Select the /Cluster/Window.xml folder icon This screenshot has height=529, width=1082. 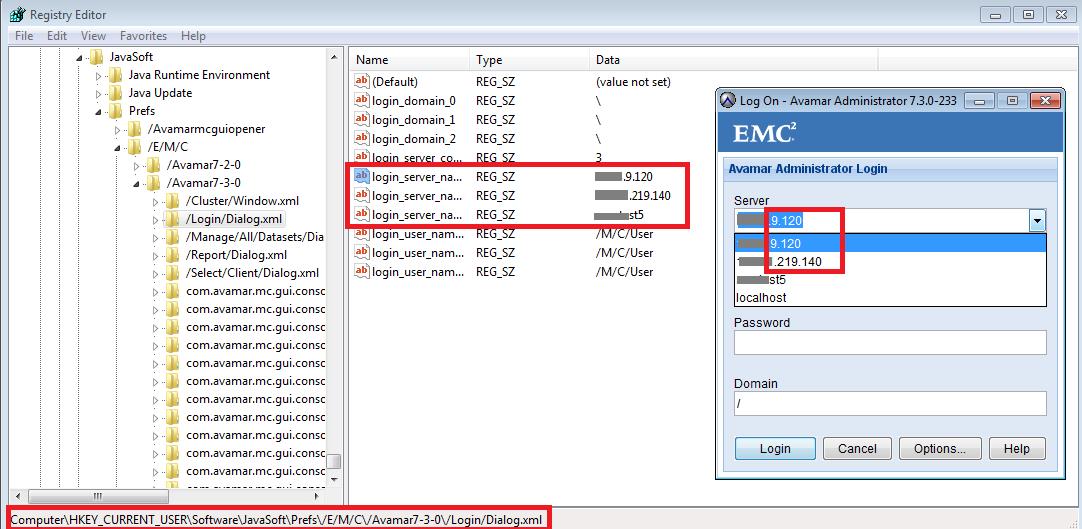coord(173,201)
